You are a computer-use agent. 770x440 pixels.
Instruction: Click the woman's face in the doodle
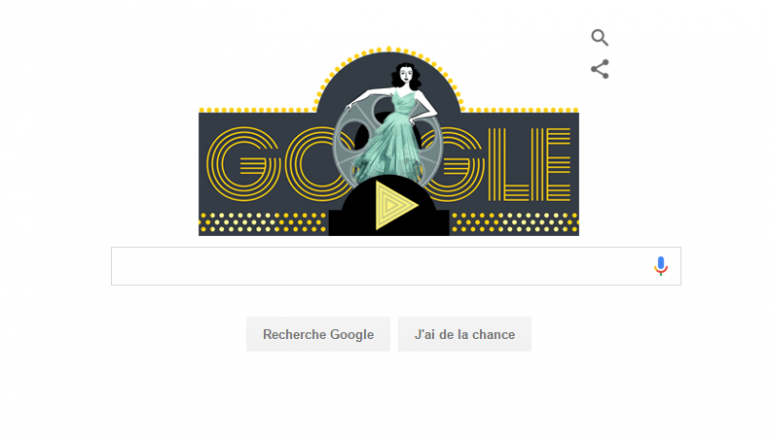coord(406,75)
